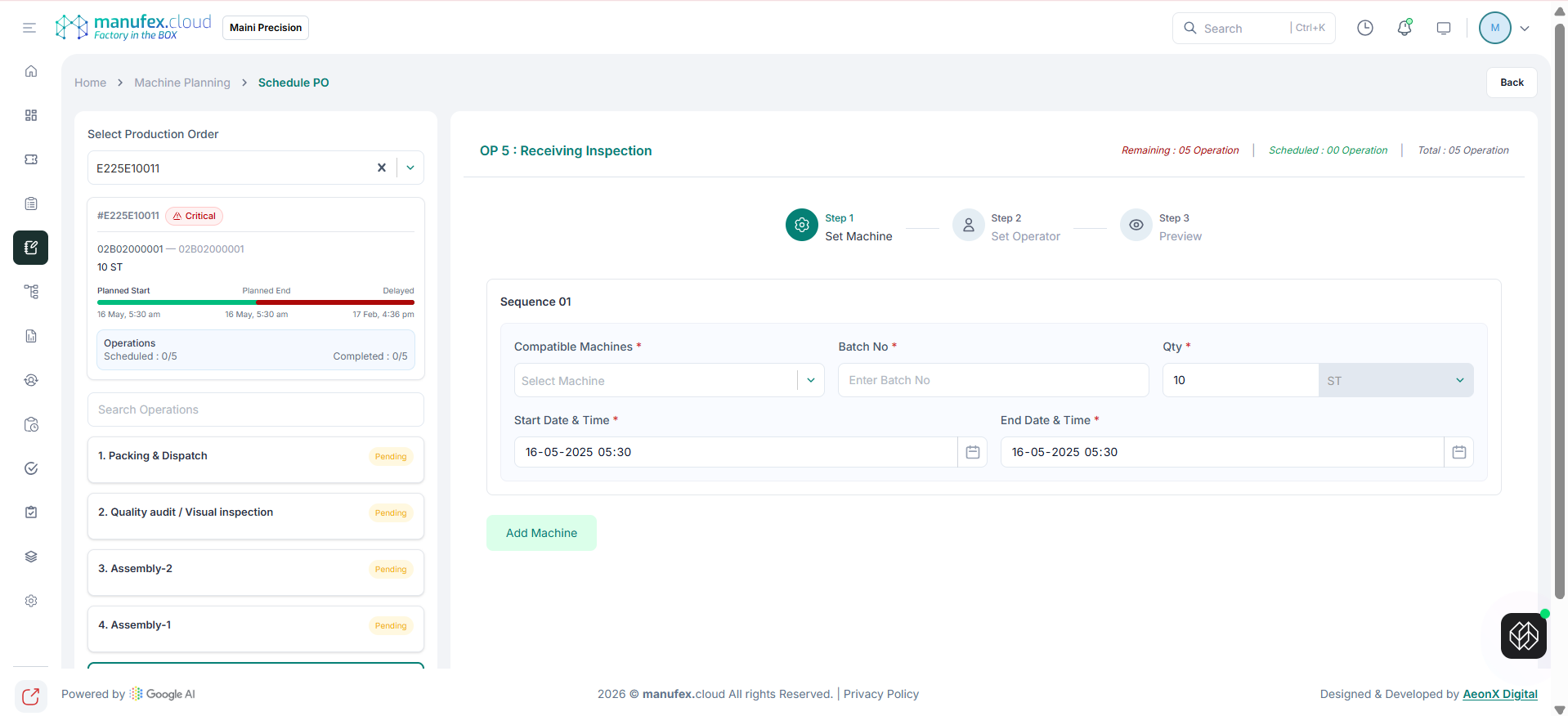Click the Enter Batch No field
1568x716 pixels.
pyautogui.click(x=992, y=380)
